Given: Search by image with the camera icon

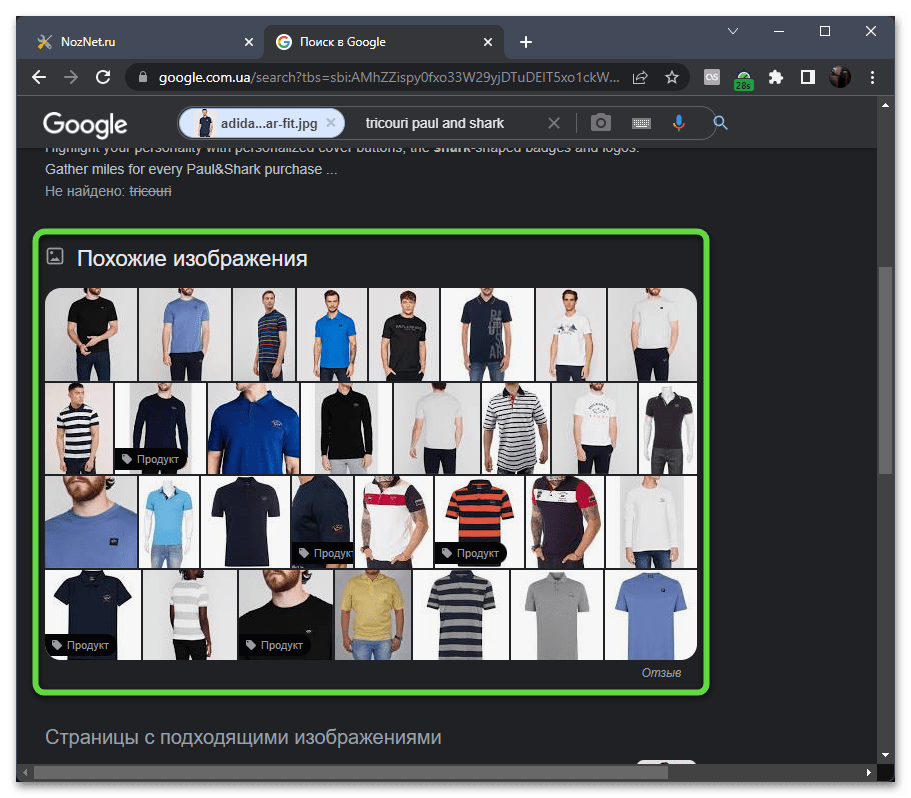Looking at the screenshot, I should 601,123.
